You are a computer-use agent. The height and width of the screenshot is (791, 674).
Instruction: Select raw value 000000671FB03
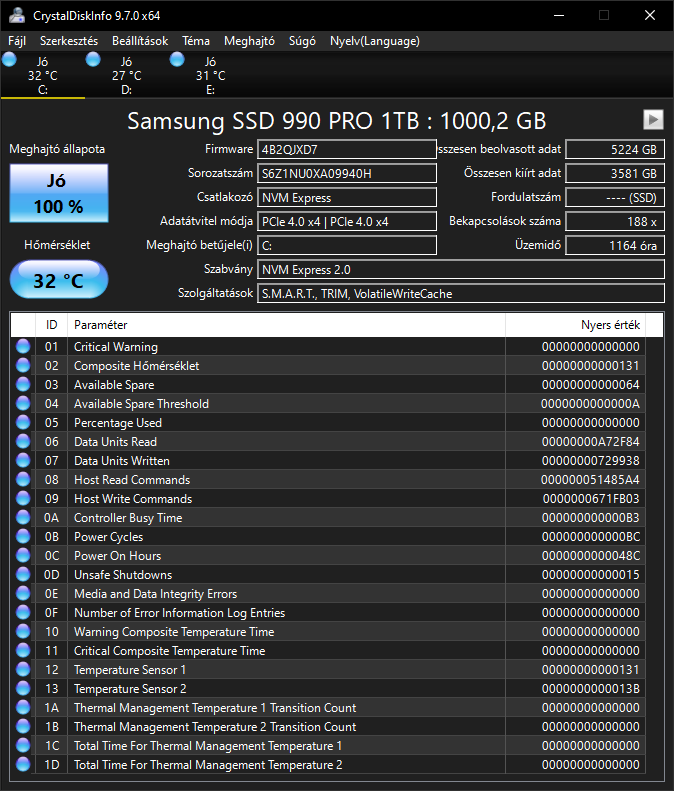tap(591, 498)
